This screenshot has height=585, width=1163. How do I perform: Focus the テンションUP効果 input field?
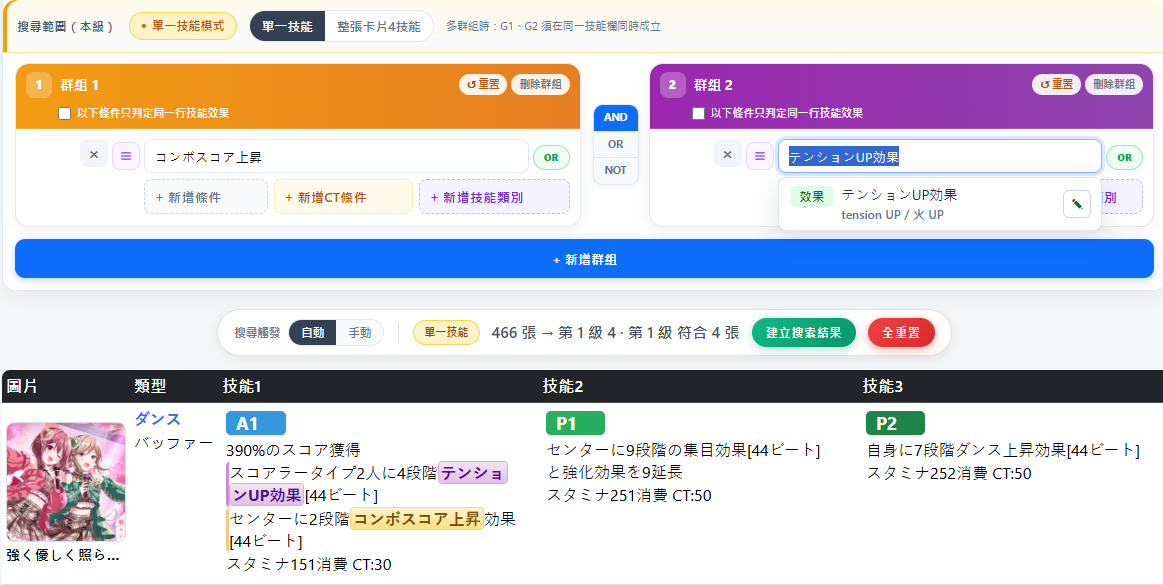click(939, 156)
